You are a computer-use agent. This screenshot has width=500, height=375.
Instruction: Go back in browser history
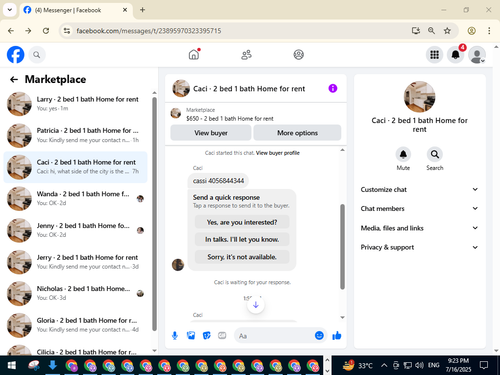click(x=11, y=31)
